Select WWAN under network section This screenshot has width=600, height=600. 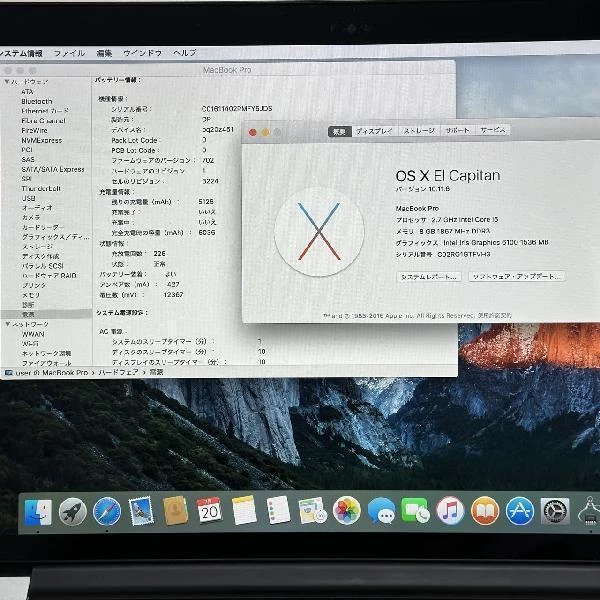[x=33, y=334]
